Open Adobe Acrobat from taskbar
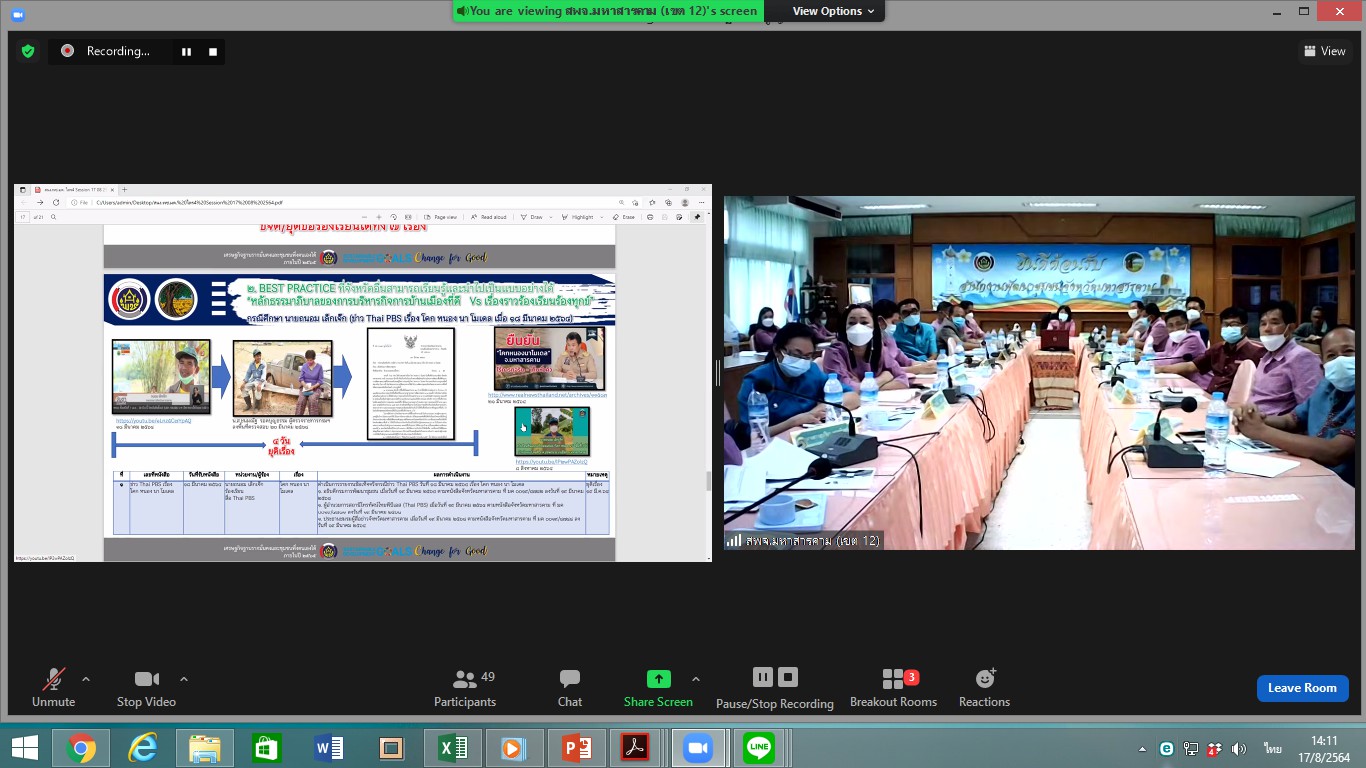The height and width of the screenshot is (768, 1366). [x=636, y=748]
